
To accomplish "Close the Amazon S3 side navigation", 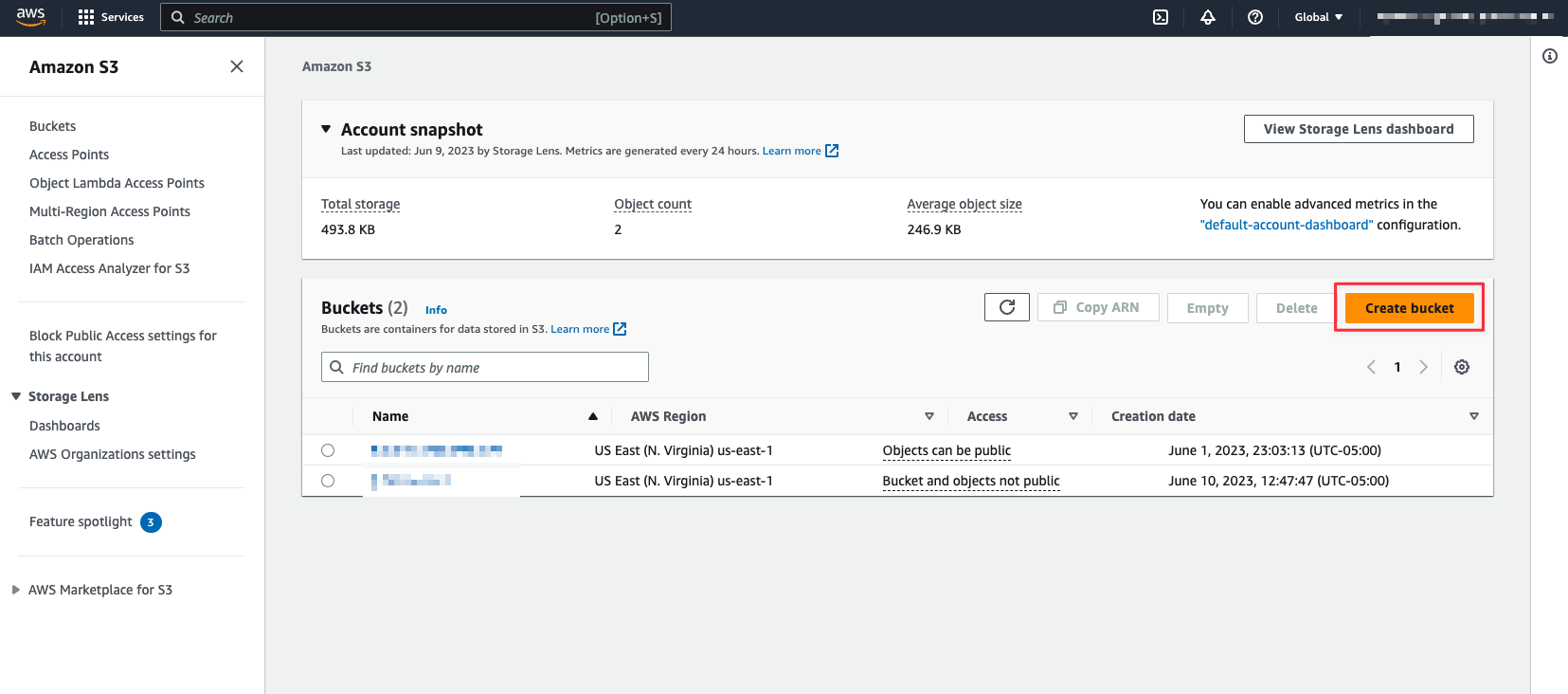I will [237, 66].
